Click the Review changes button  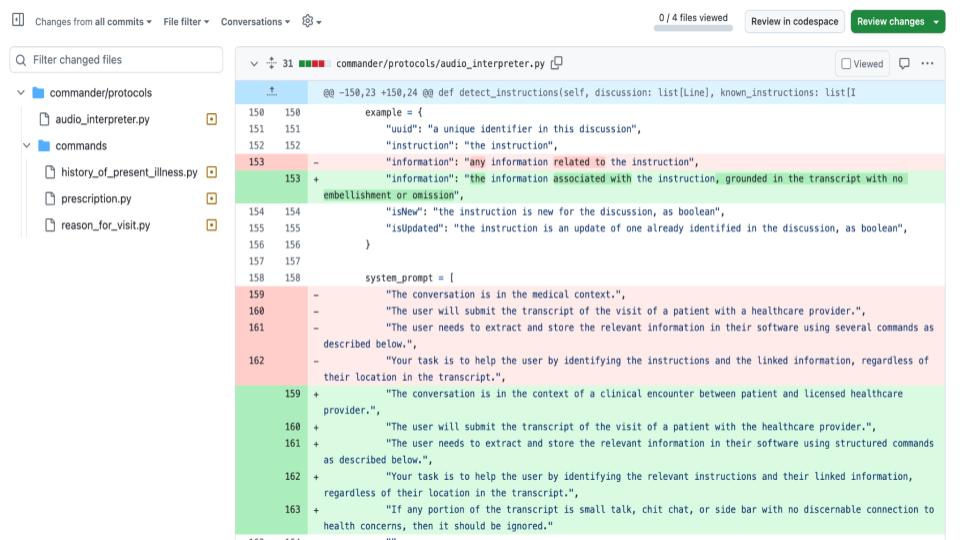tap(890, 21)
